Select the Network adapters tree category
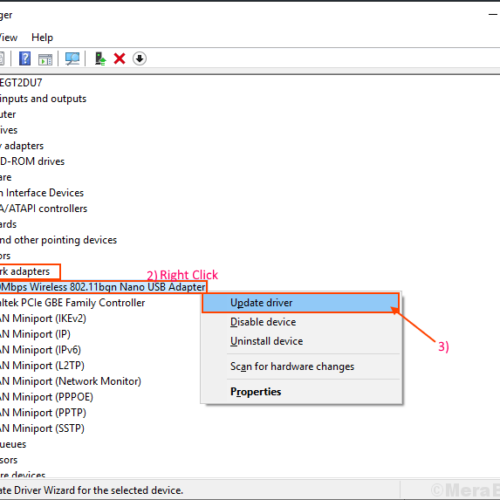500x500 pixels. [25, 272]
